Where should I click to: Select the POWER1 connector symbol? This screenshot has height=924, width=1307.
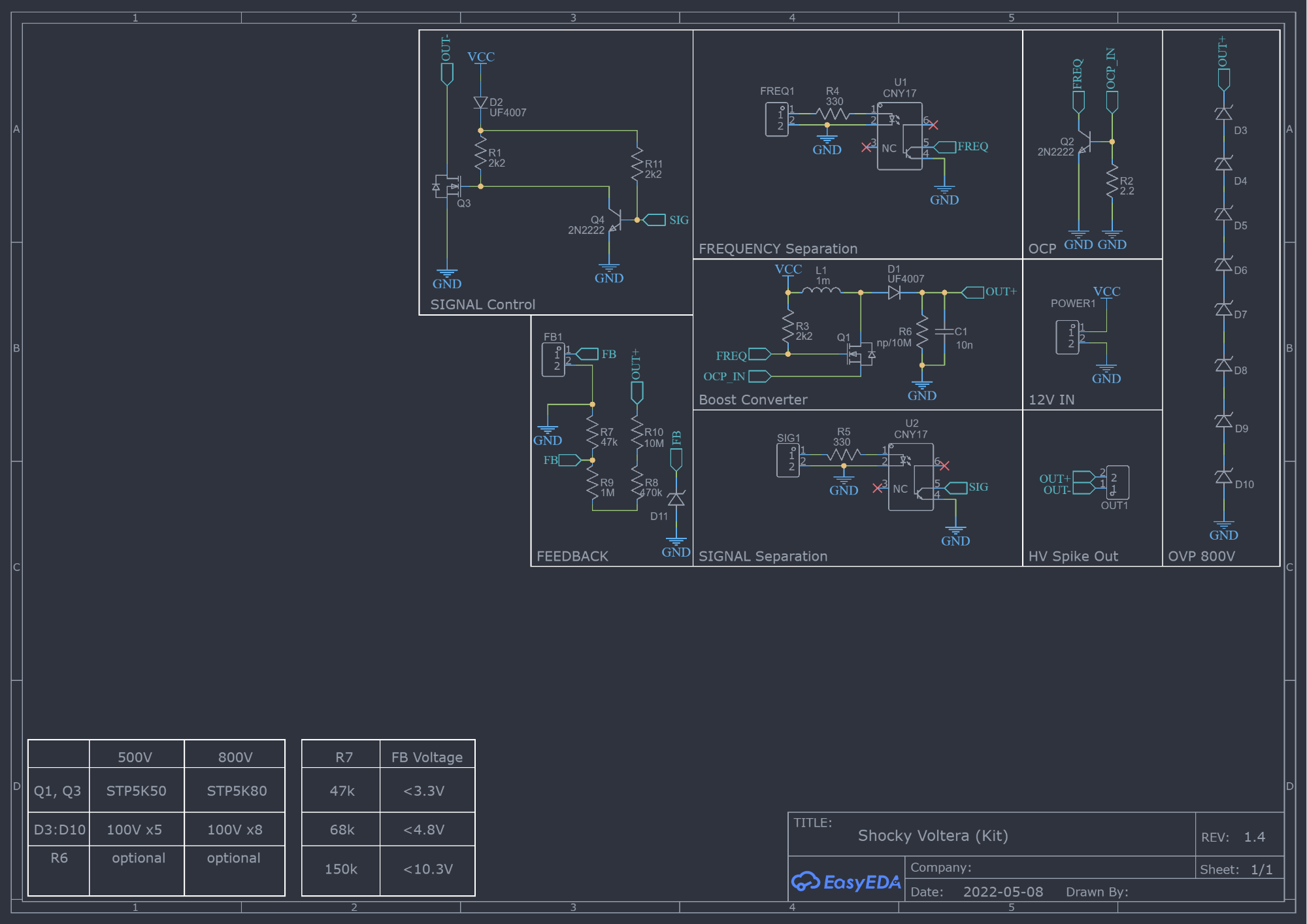click(1068, 337)
